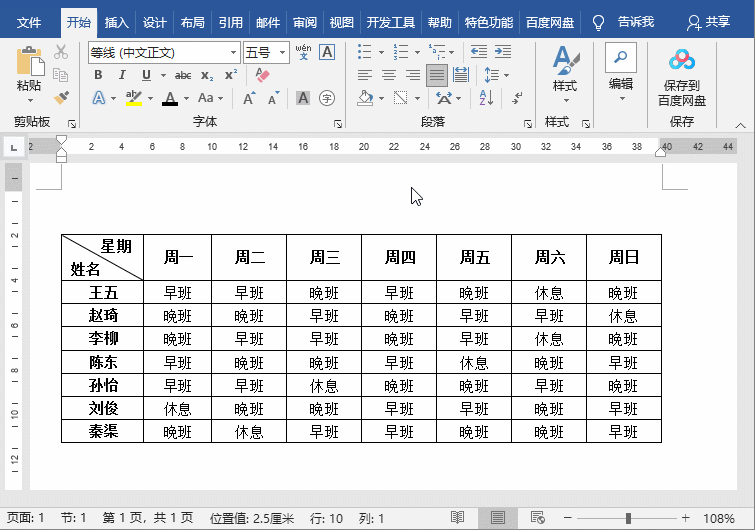Switch to Web Layout view in status bar
The image size is (755, 530).
coord(537,517)
